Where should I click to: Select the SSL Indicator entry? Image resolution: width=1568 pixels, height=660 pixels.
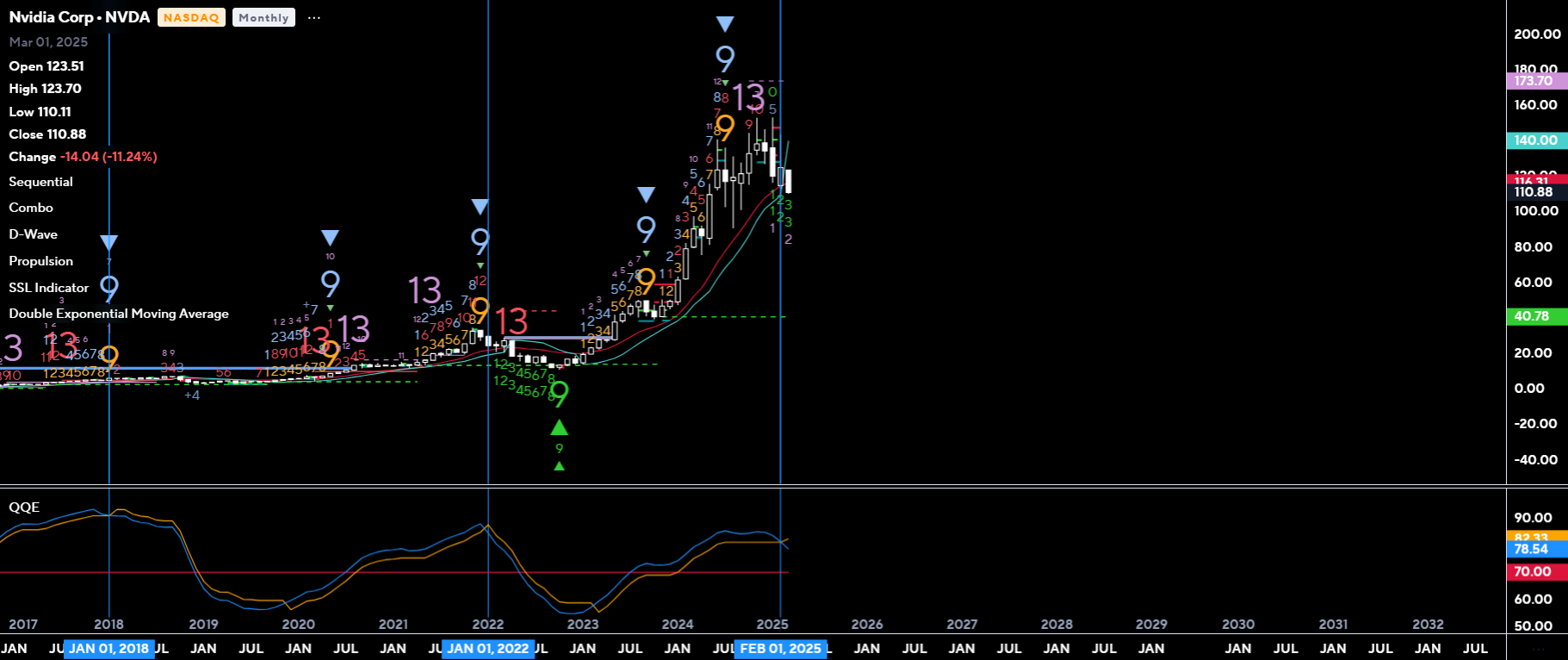(48, 288)
